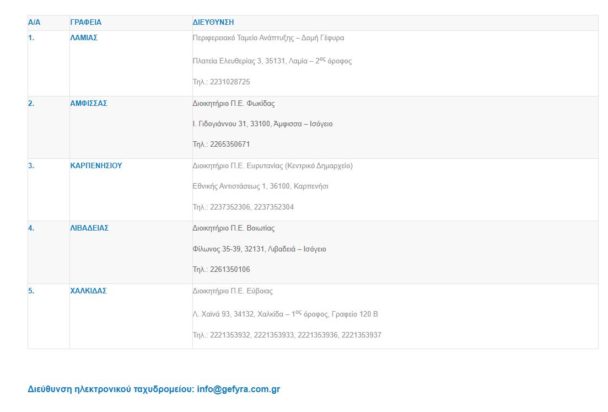Click the Karpenisi phone numbers line
Viewport: 608px width, 412px height.
243,207
